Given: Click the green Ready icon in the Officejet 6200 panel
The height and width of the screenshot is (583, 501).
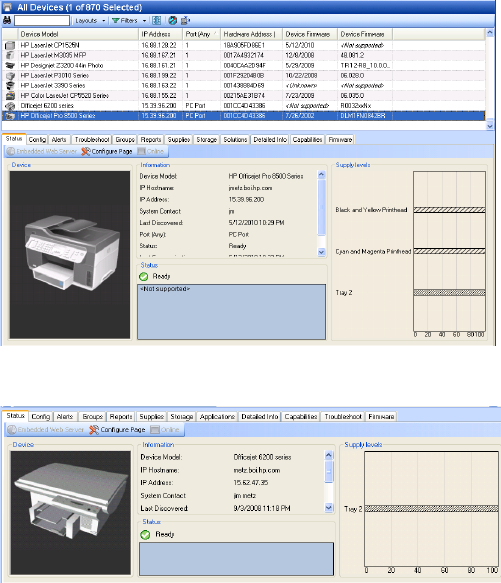Looking at the screenshot, I should tap(145, 535).
